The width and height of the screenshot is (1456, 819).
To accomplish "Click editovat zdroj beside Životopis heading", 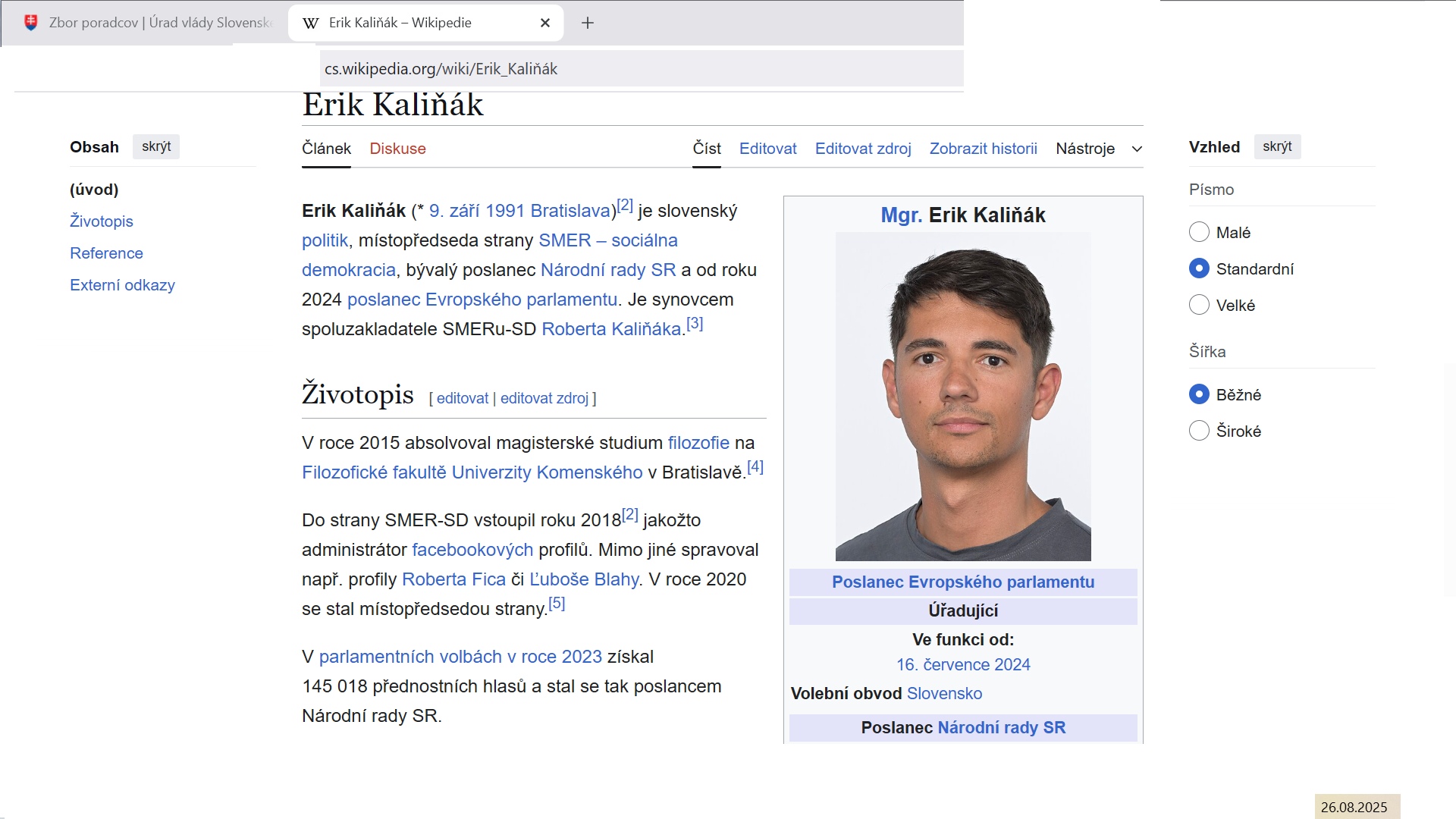I will click(544, 398).
